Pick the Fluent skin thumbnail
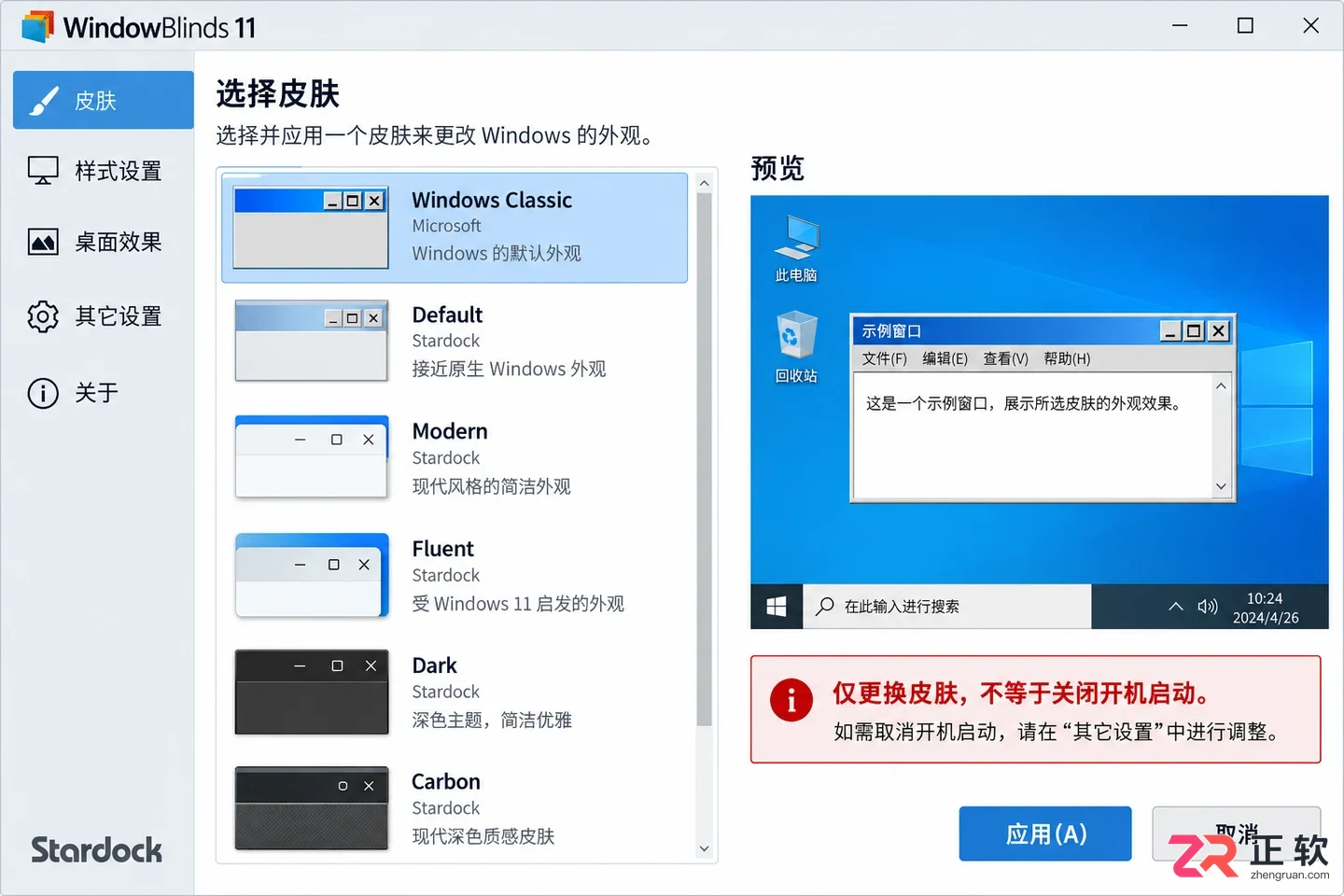Image resolution: width=1344 pixels, height=896 pixels. pyautogui.click(x=311, y=575)
